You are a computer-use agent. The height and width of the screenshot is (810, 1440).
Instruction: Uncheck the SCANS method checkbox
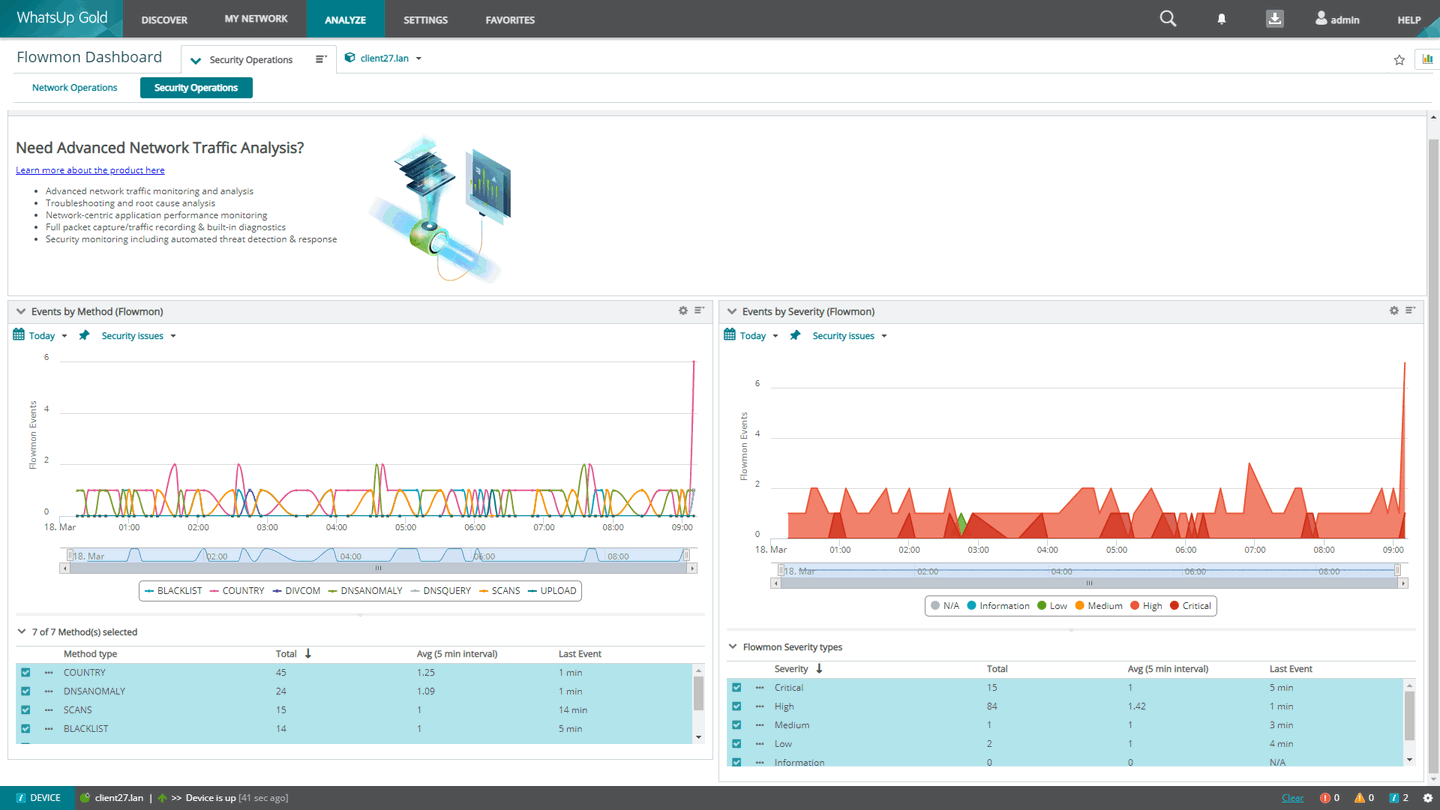point(26,710)
